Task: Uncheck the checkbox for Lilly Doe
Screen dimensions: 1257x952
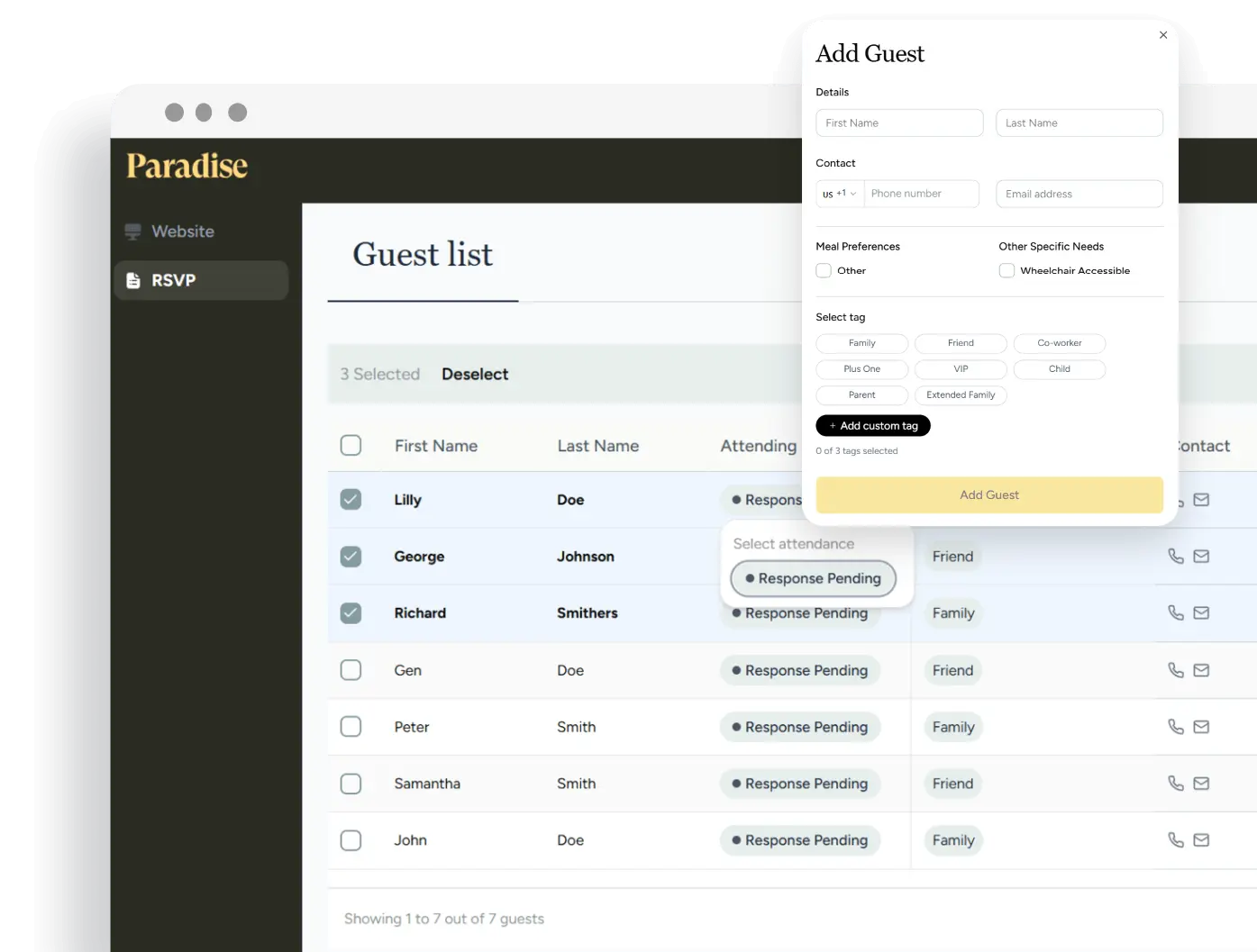Action: [x=351, y=500]
